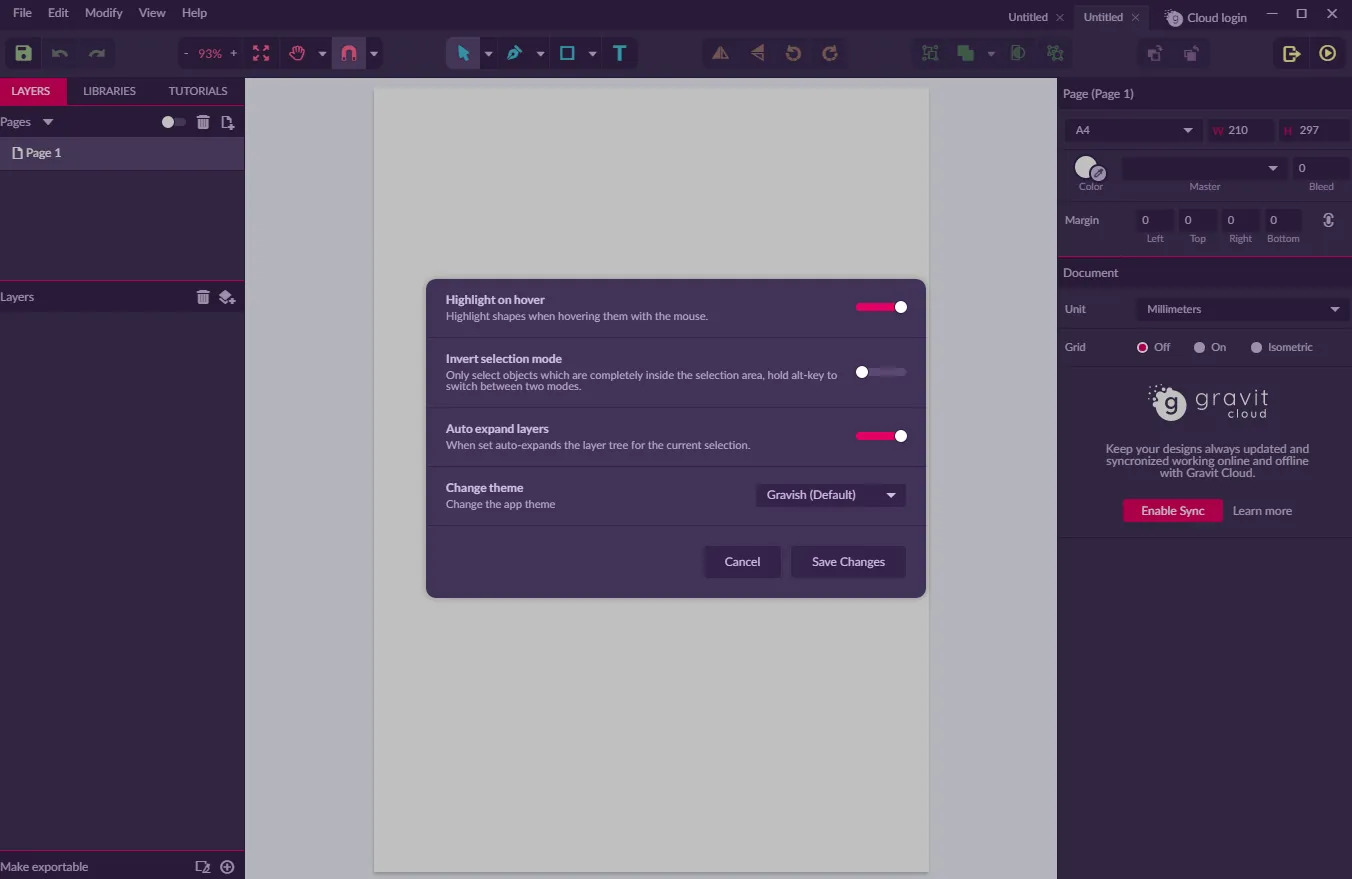Undo the last action
1352x879 pixels.
coord(60,53)
